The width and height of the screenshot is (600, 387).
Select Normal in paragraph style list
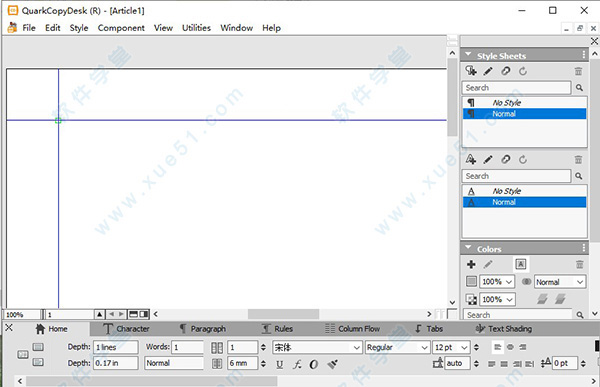[x=524, y=114]
